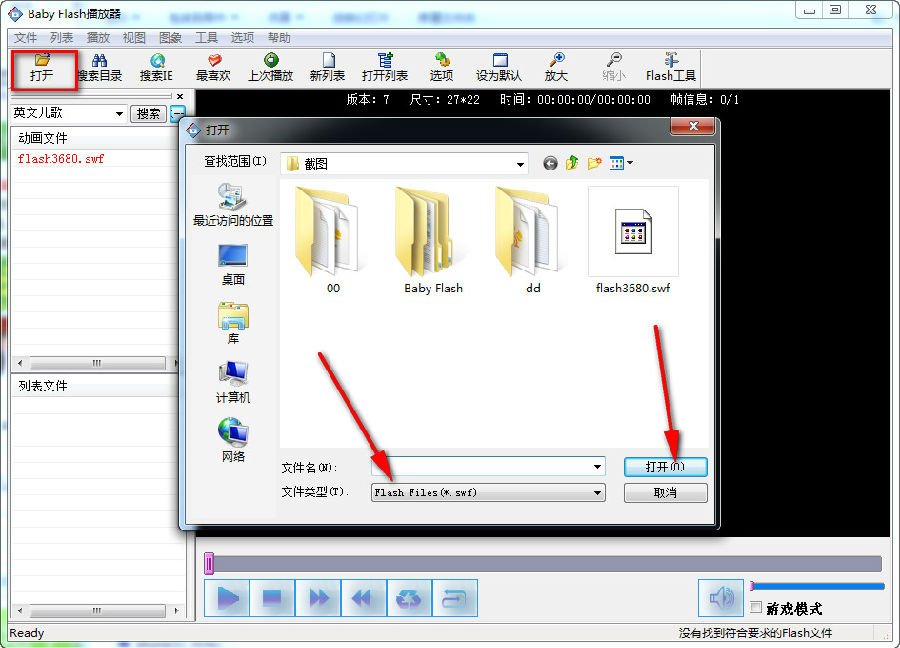Click the 打开 open file toolbar icon

(x=42, y=68)
